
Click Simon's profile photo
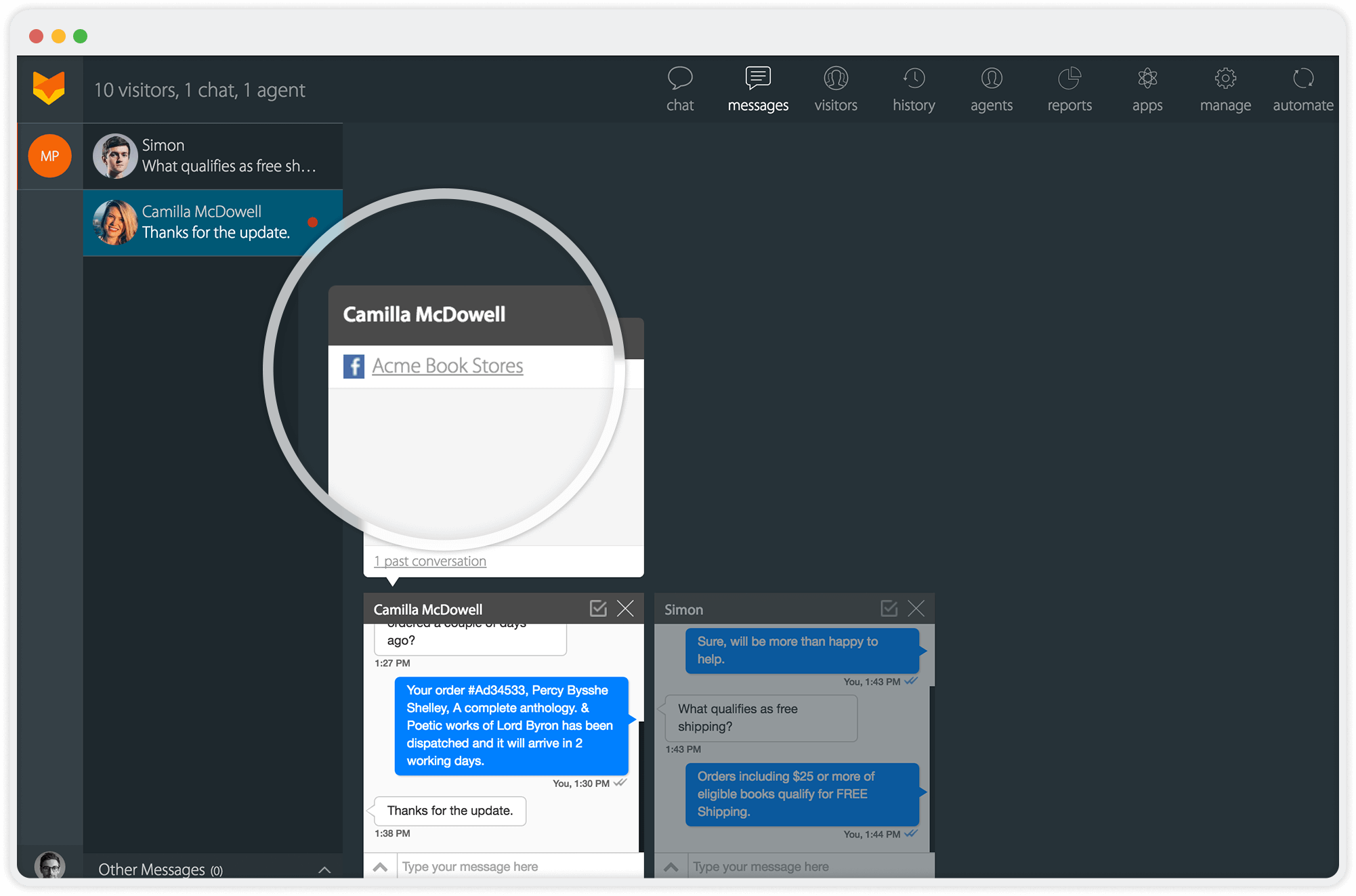point(114,156)
